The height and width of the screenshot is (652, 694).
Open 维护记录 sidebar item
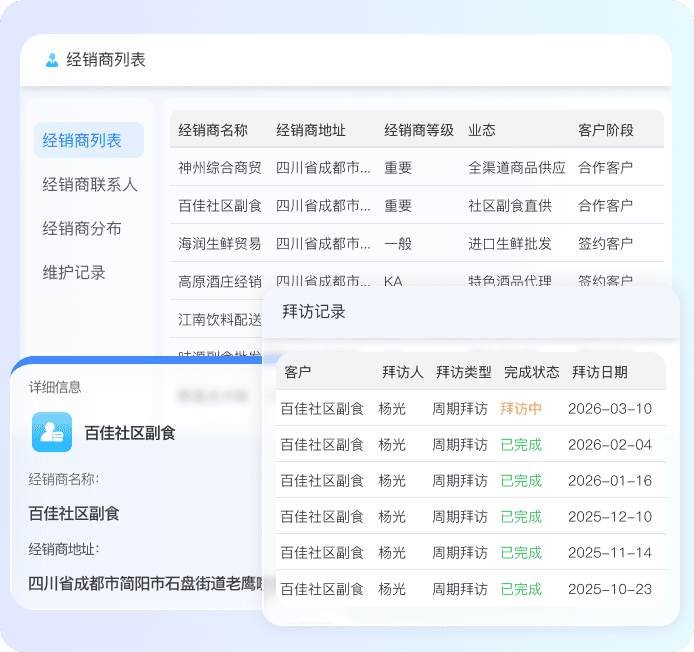coord(74,273)
